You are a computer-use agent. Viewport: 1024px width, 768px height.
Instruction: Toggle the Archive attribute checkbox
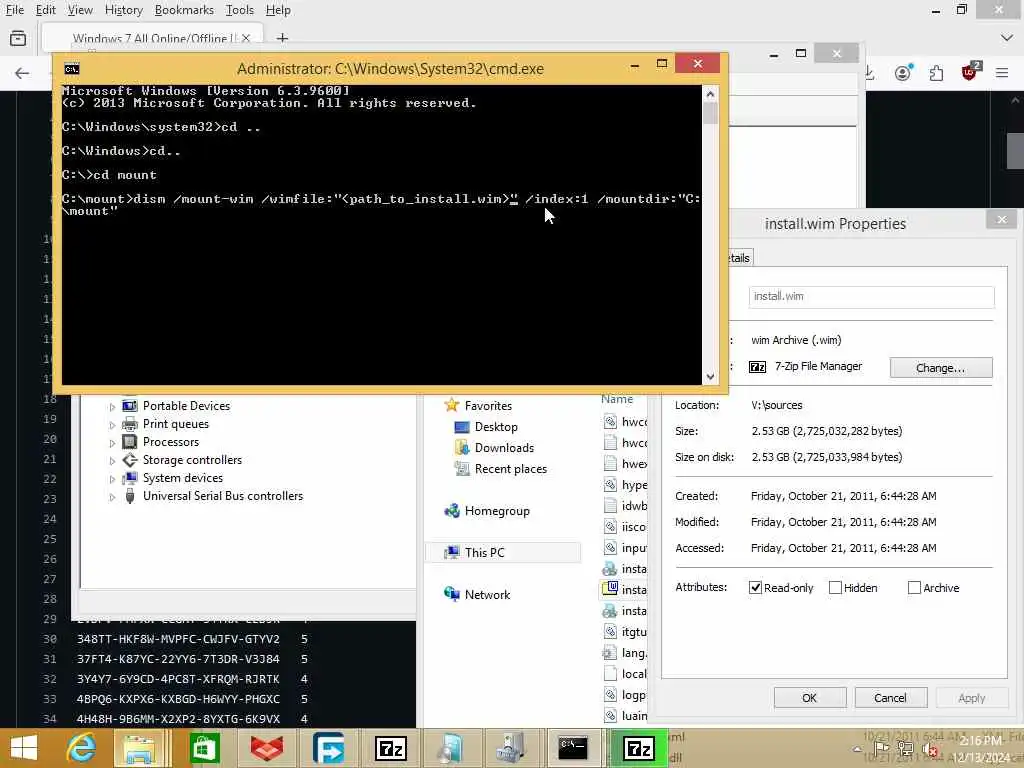pyautogui.click(x=914, y=588)
